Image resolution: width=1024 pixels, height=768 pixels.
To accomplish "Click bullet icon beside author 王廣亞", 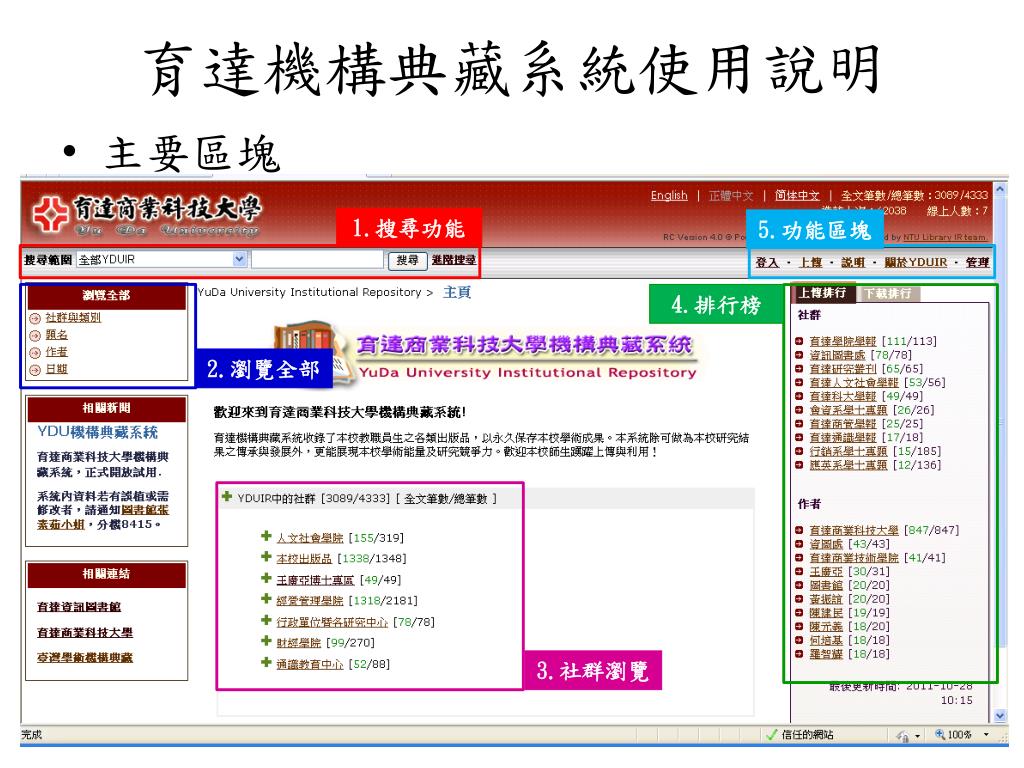I will 799,571.
